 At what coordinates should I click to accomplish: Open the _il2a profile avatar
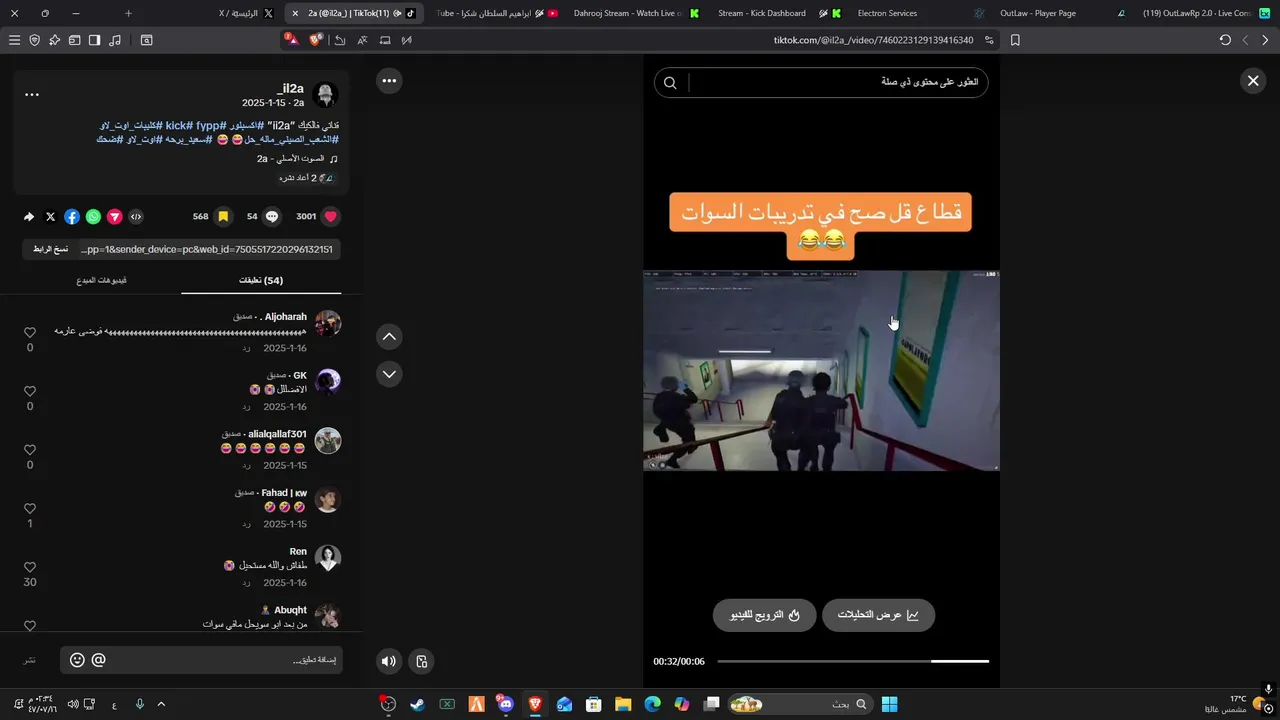pyautogui.click(x=325, y=95)
